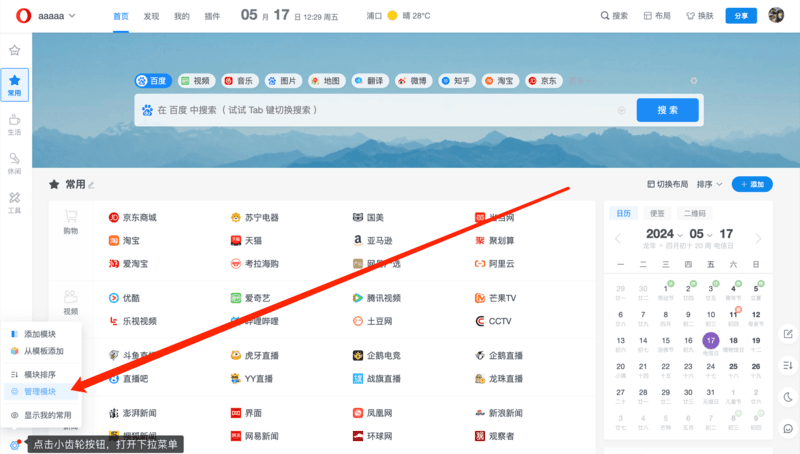Image resolution: width=800 pixels, height=454 pixels.
Task: Switch to the 首页 tab
Action: [x=121, y=16]
